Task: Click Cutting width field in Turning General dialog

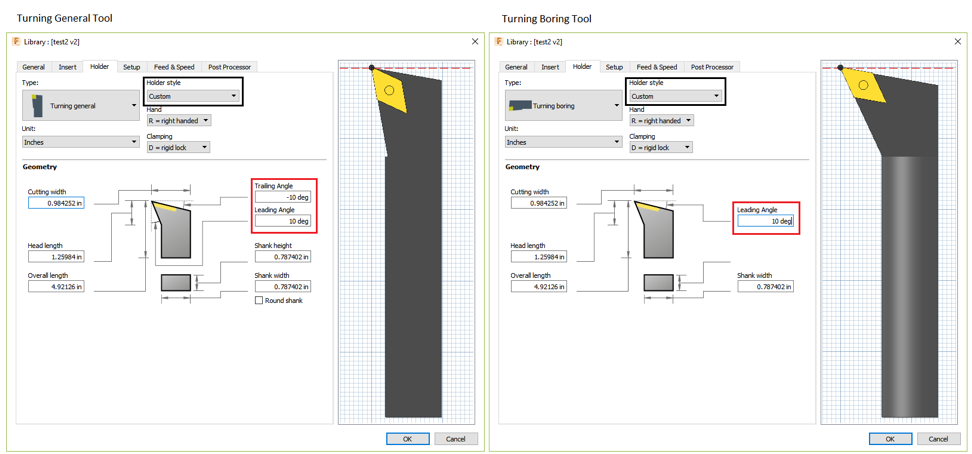Action: [x=56, y=203]
